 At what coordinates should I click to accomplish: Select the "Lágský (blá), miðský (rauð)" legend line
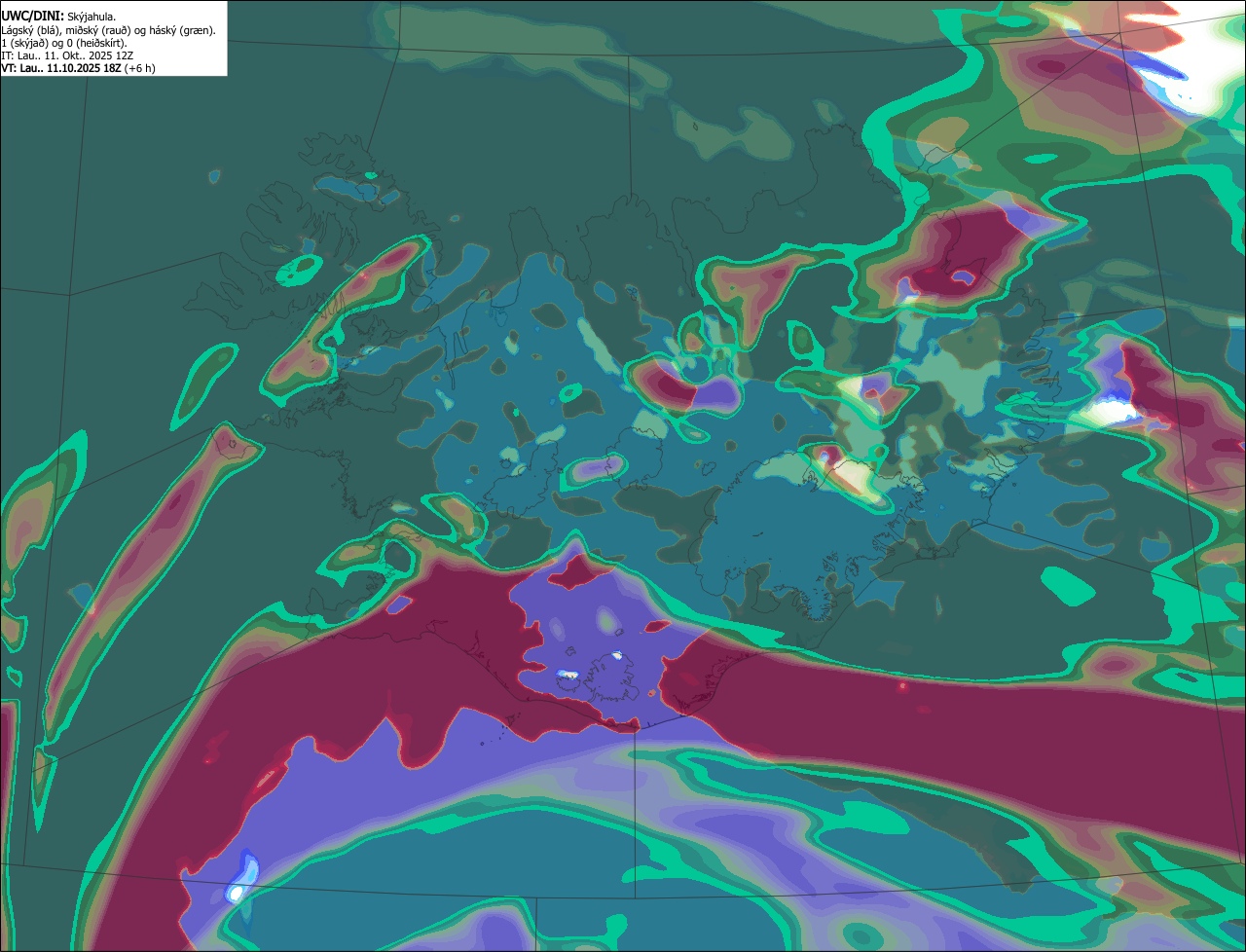click(109, 30)
